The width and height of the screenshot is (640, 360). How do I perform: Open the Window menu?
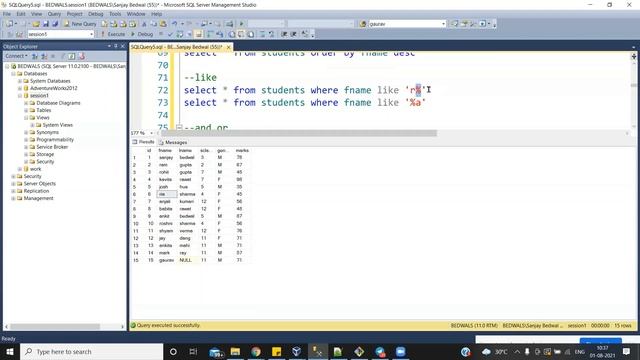pyautogui.click(x=136, y=14)
